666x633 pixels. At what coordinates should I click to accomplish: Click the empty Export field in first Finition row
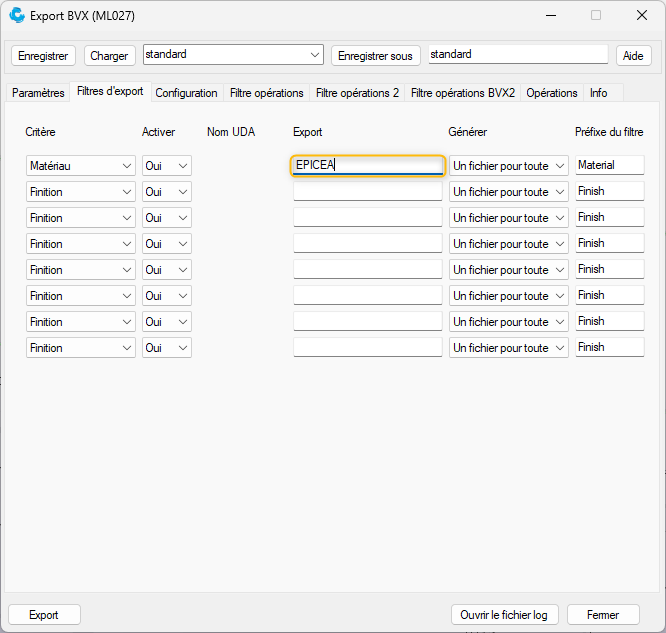[x=368, y=191]
